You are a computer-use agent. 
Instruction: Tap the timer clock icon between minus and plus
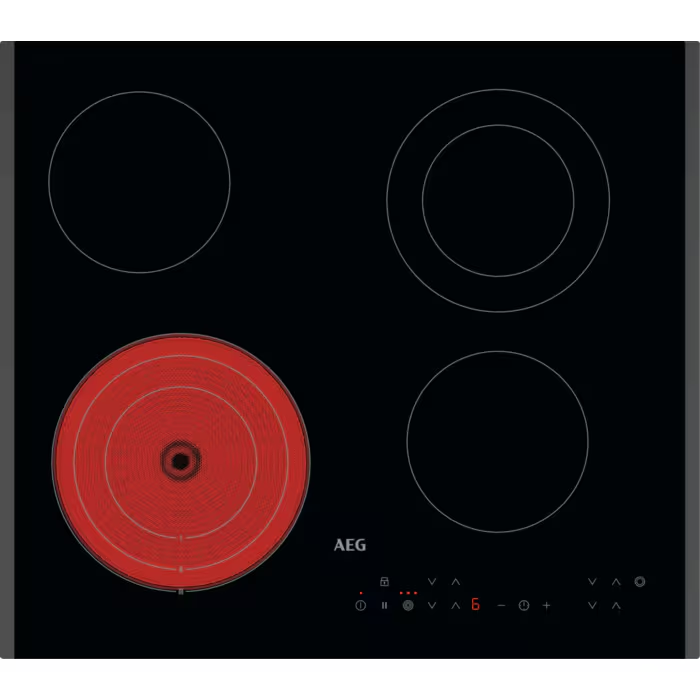(x=523, y=605)
